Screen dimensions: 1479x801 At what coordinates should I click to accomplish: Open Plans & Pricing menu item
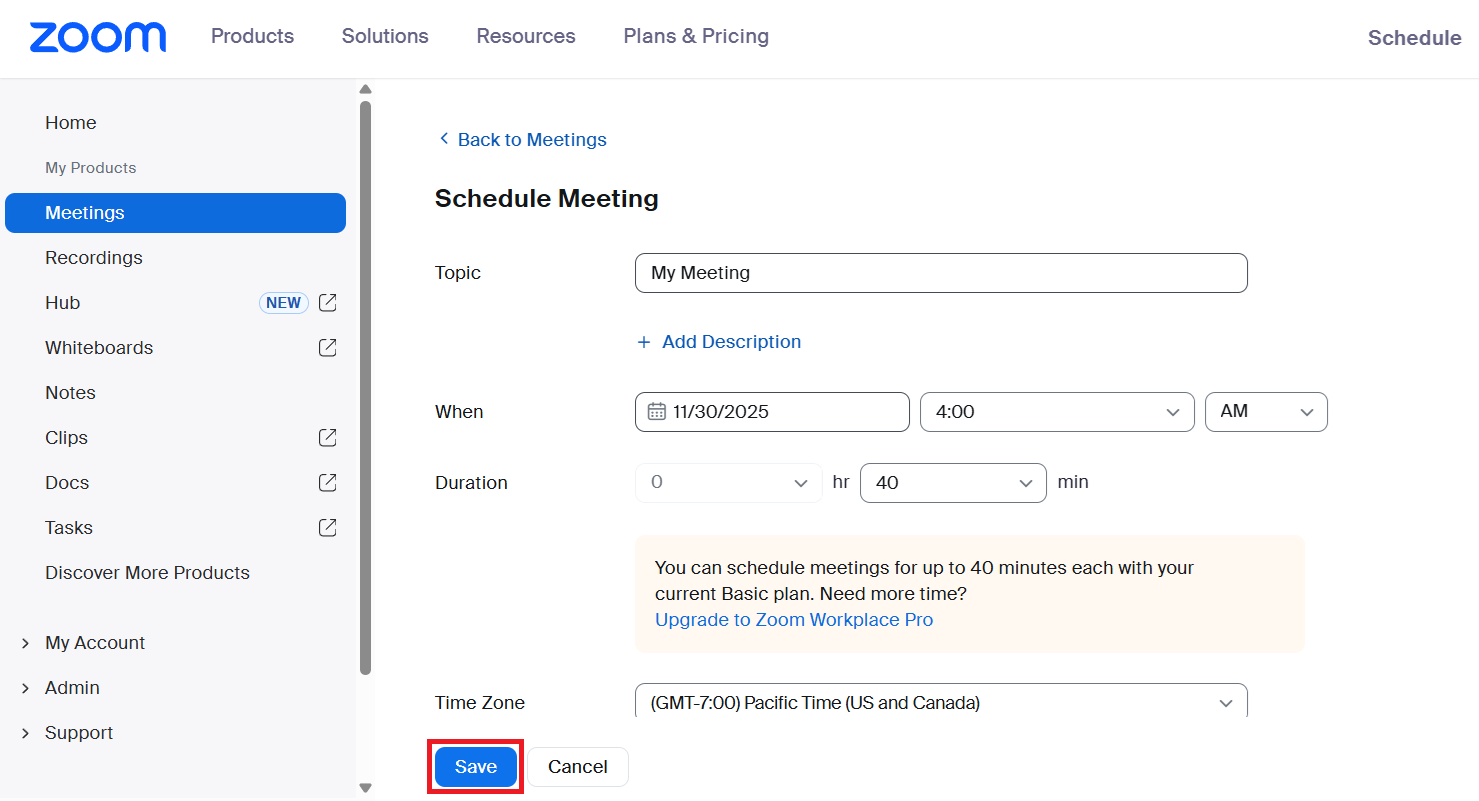click(x=696, y=37)
